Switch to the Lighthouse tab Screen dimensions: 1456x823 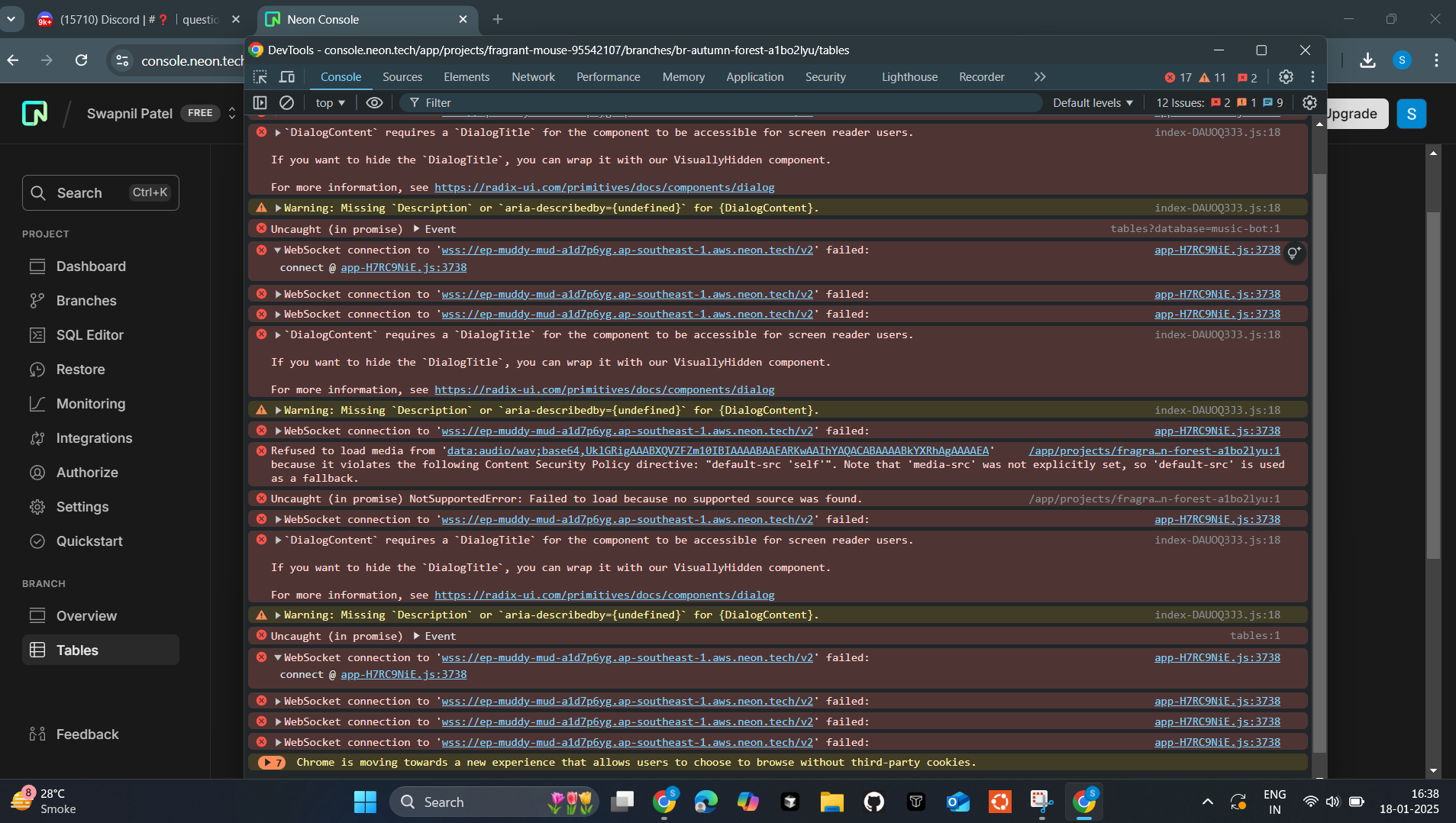[x=909, y=77]
